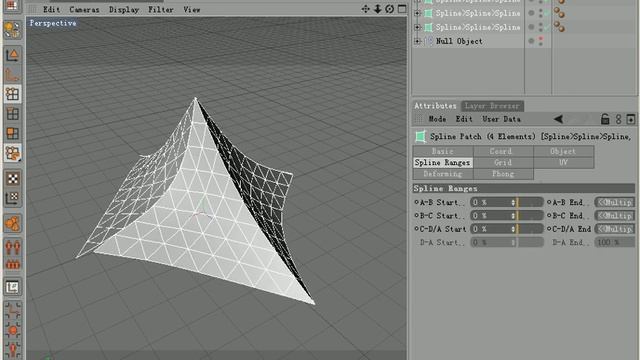Open the Coord properties tab
Screen dimensions: 640x360
[503, 151]
